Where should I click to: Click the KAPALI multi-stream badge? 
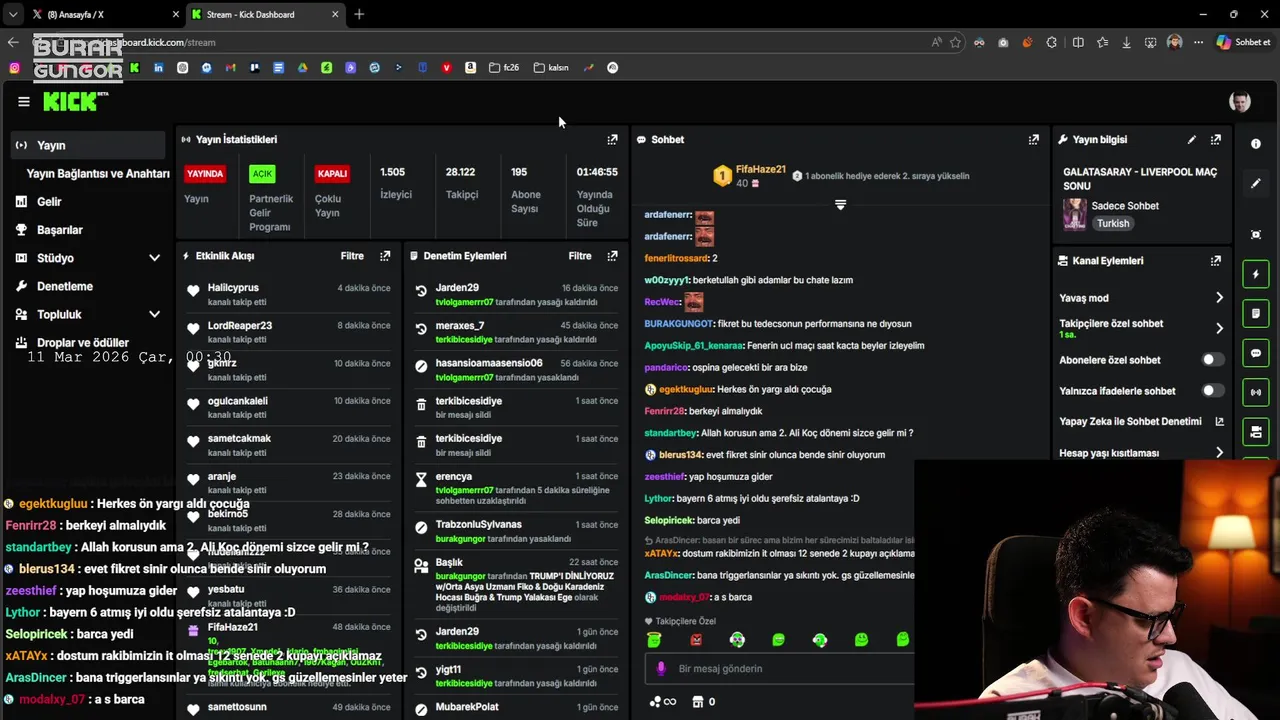click(x=332, y=174)
